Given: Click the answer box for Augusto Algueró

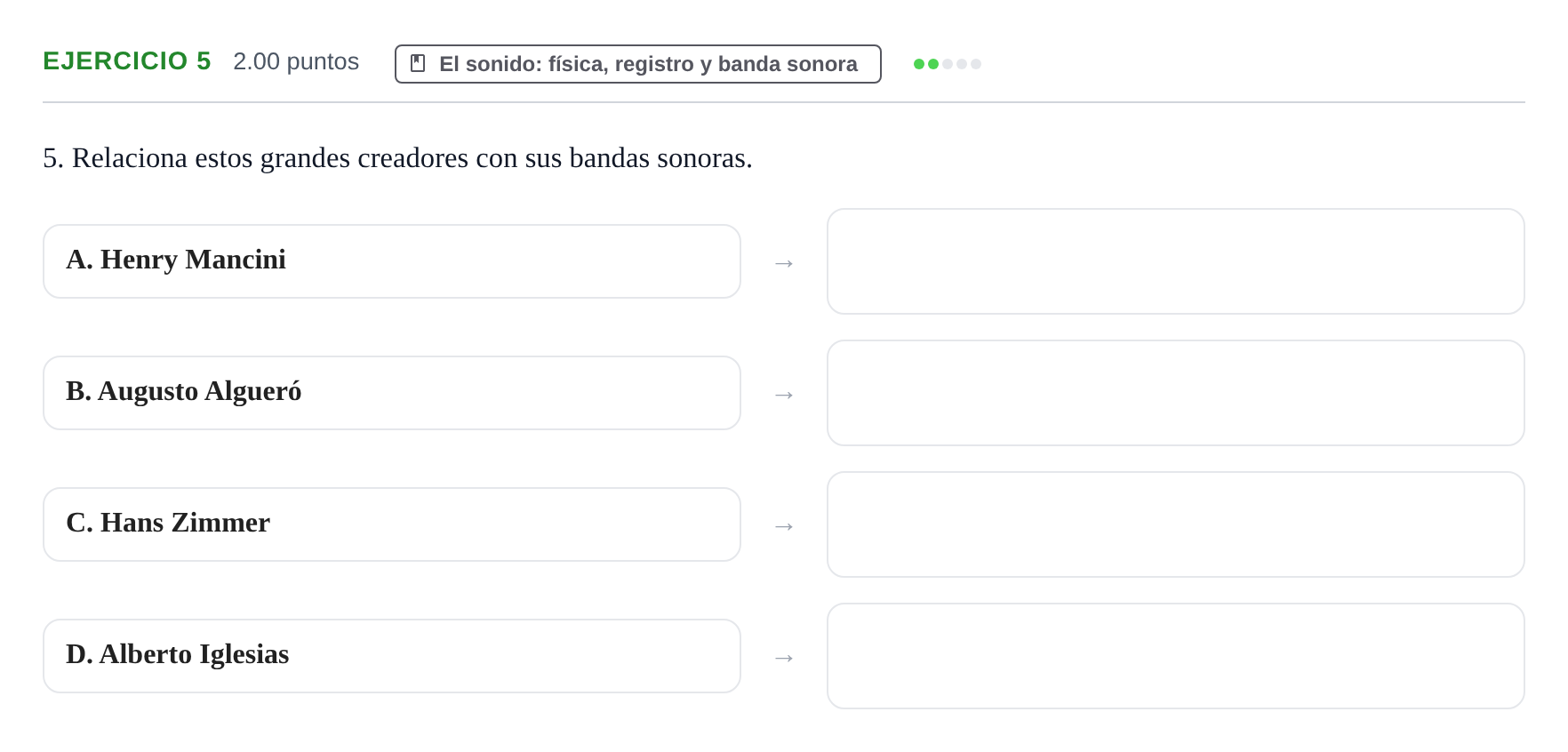Looking at the screenshot, I should coord(1176,393).
